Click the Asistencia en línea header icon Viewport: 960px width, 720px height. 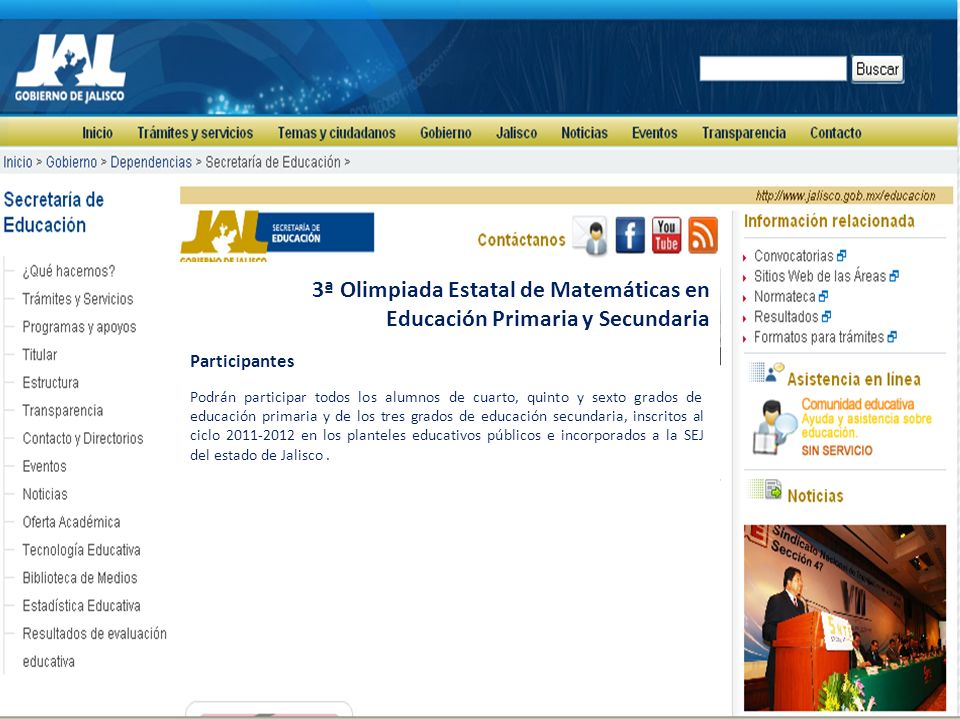point(767,372)
